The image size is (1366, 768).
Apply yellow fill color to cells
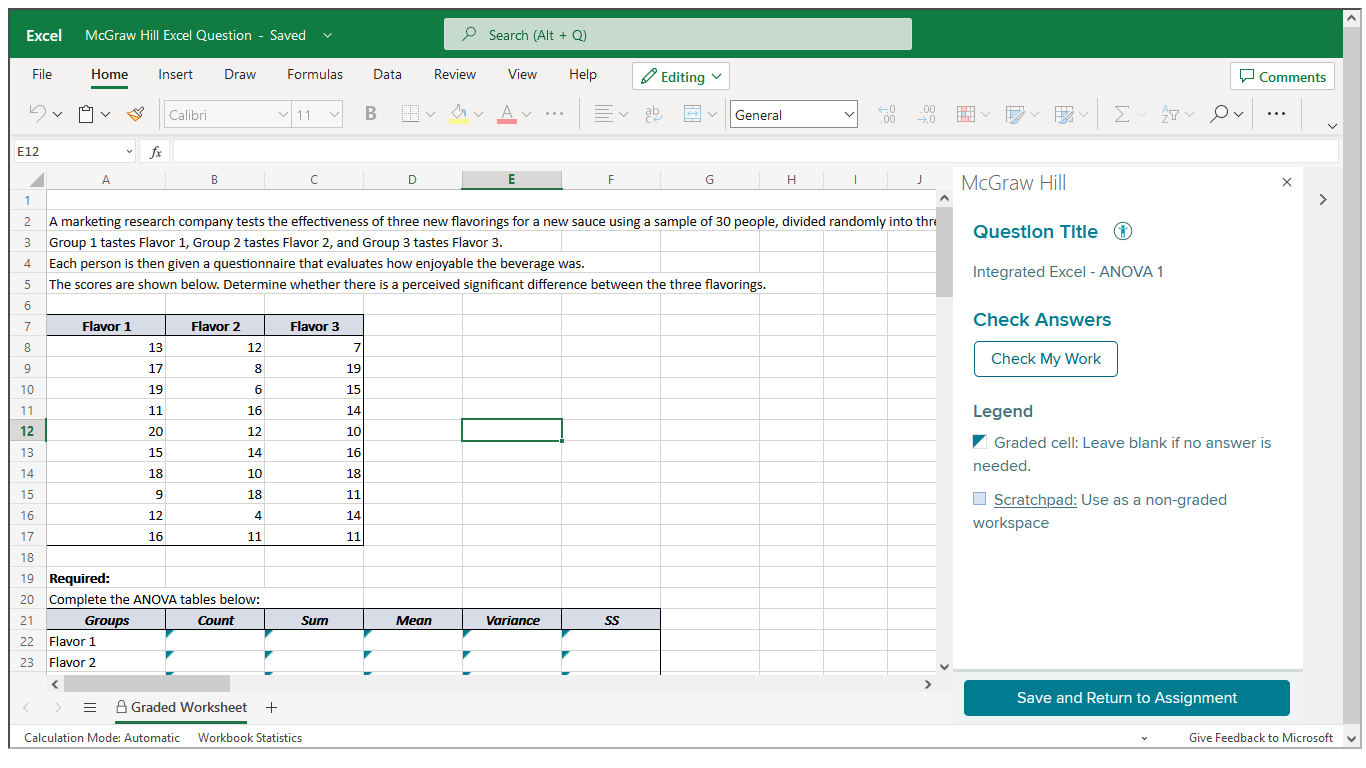pos(459,113)
